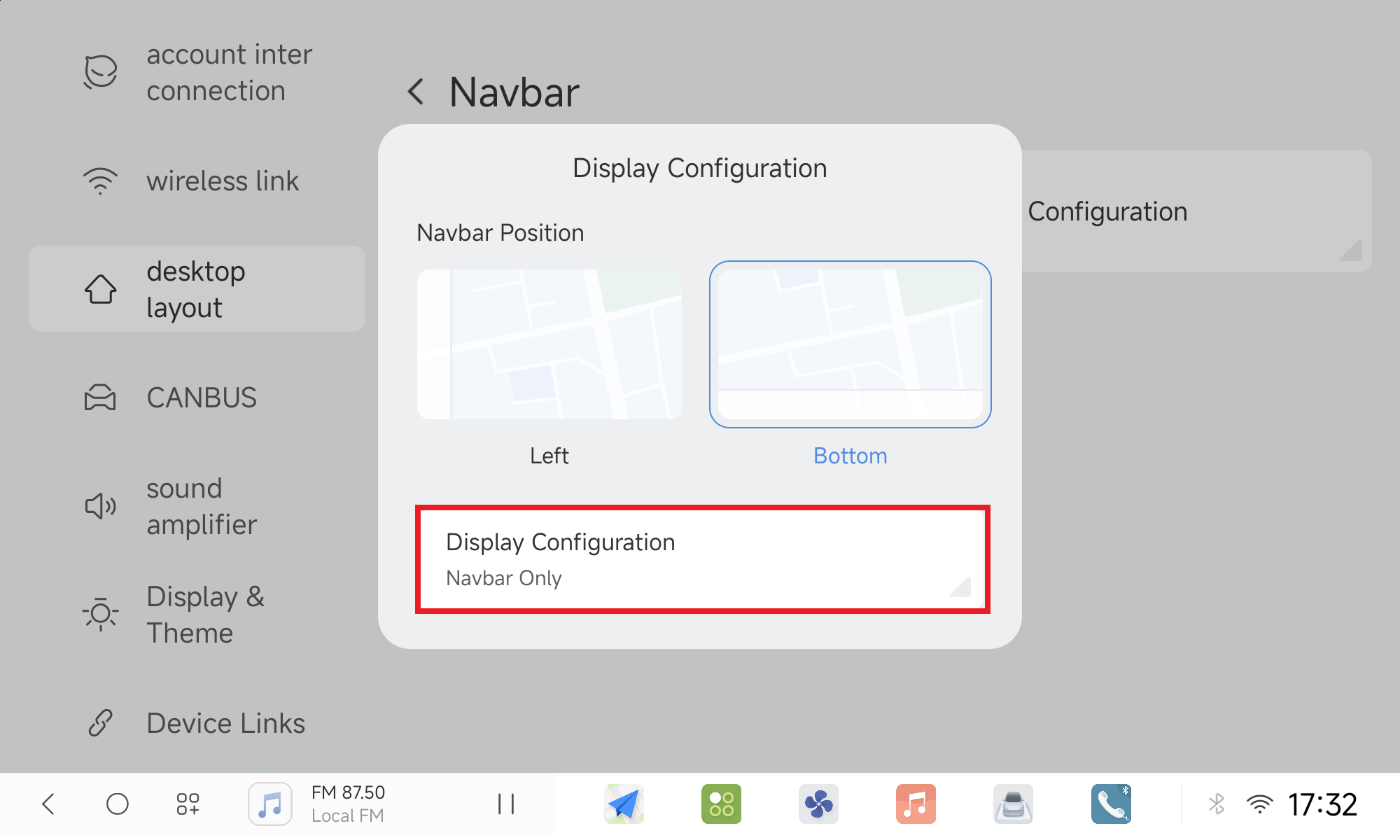Click the Wi-Fi status icon
Viewport: 1400px width, 840px height.
1259,804
